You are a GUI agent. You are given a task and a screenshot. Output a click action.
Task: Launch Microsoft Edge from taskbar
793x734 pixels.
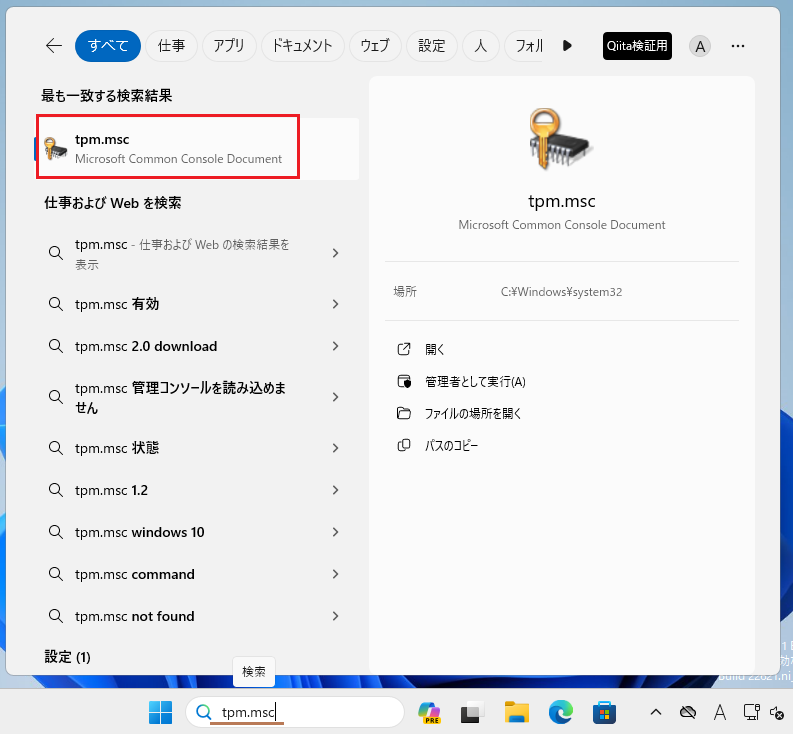click(560, 712)
